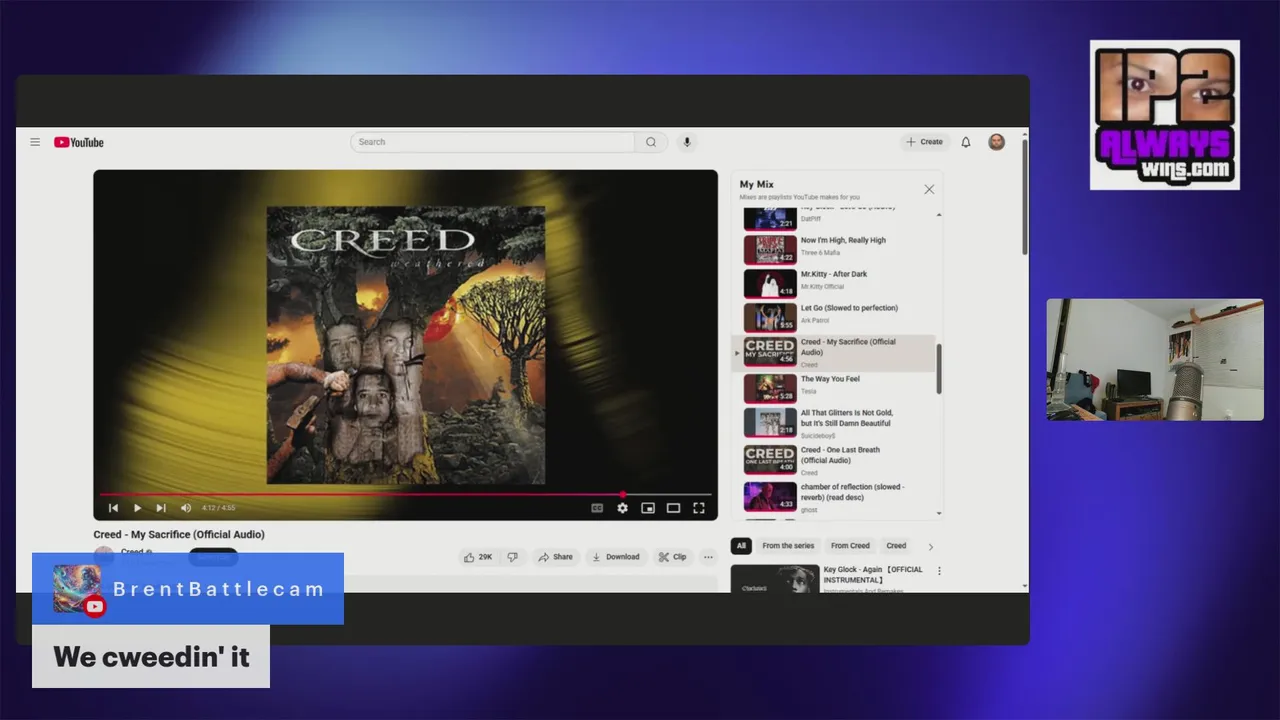Image resolution: width=1280 pixels, height=720 pixels.
Task: Select the From the series chip
Action: click(x=788, y=546)
